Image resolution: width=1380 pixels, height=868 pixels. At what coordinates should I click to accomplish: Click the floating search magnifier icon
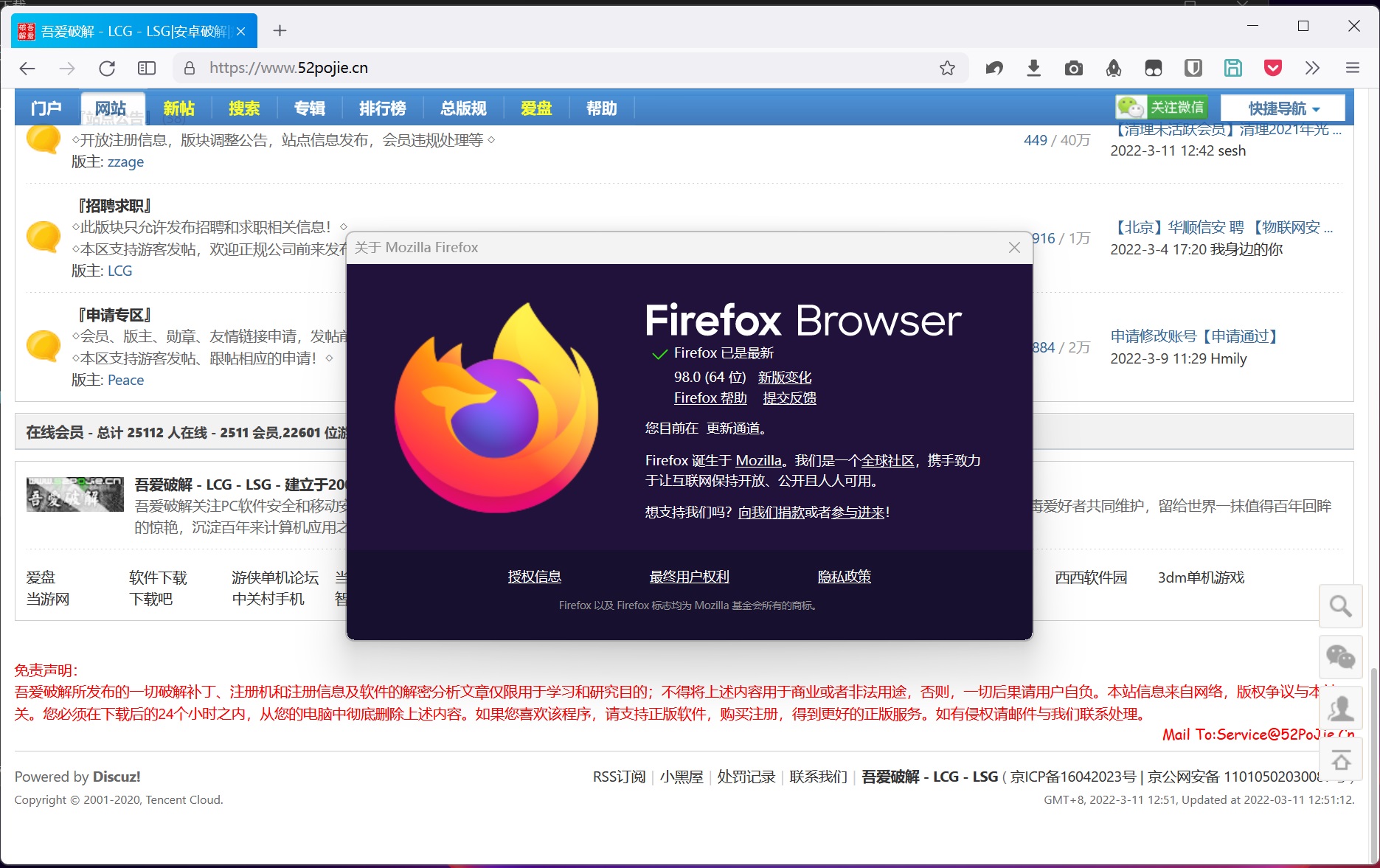tap(1341, 606)
